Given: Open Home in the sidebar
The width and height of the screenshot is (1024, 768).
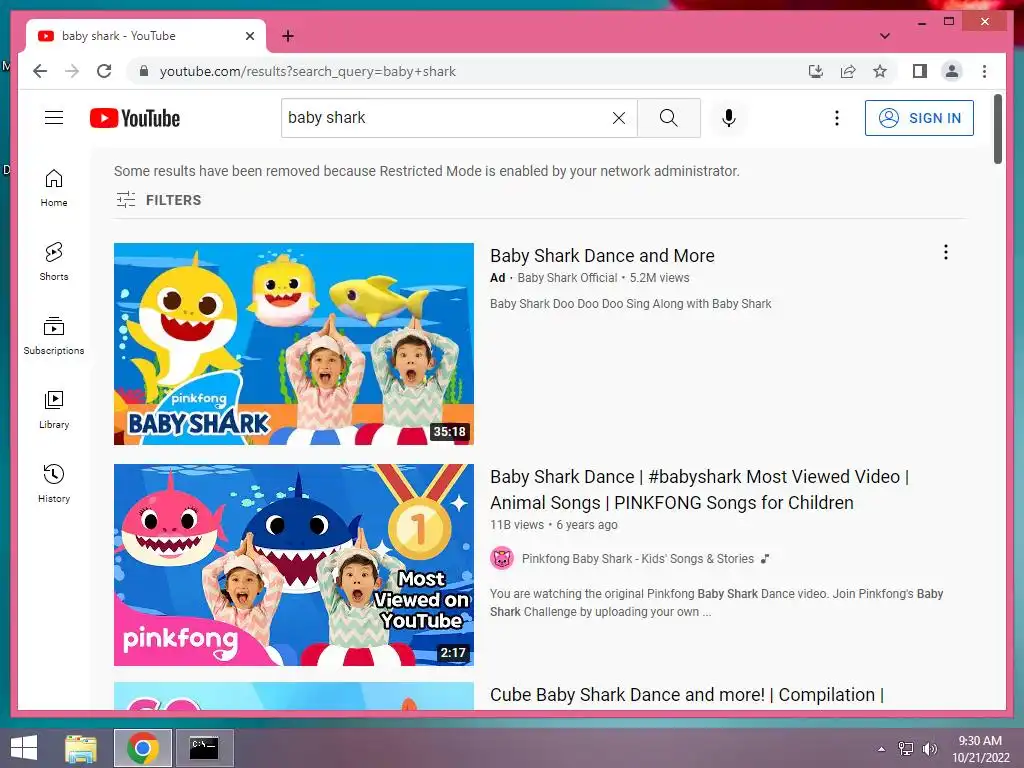Looking at the screenshot, I should [x=54, y=188].
